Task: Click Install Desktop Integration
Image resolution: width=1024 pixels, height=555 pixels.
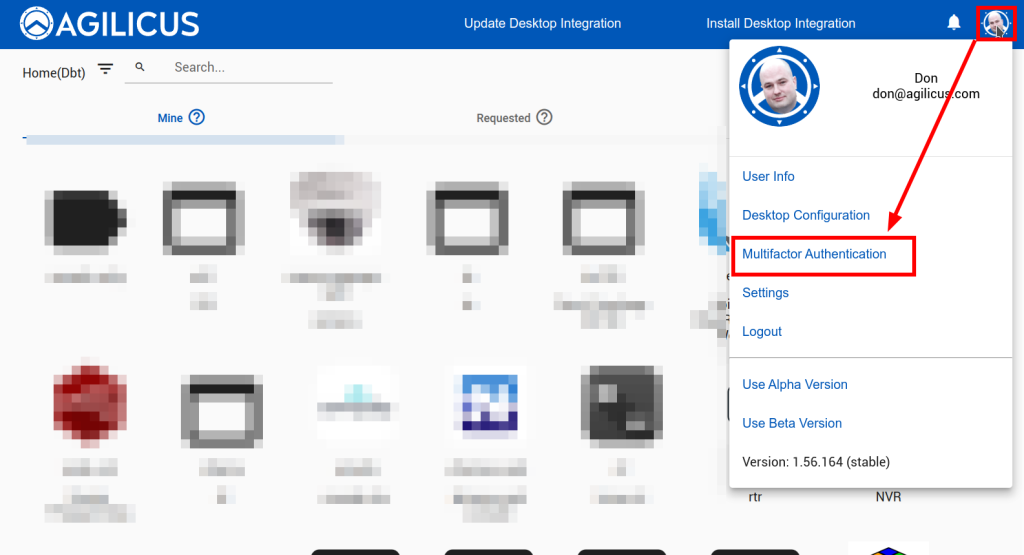Action: click(780, 24)
